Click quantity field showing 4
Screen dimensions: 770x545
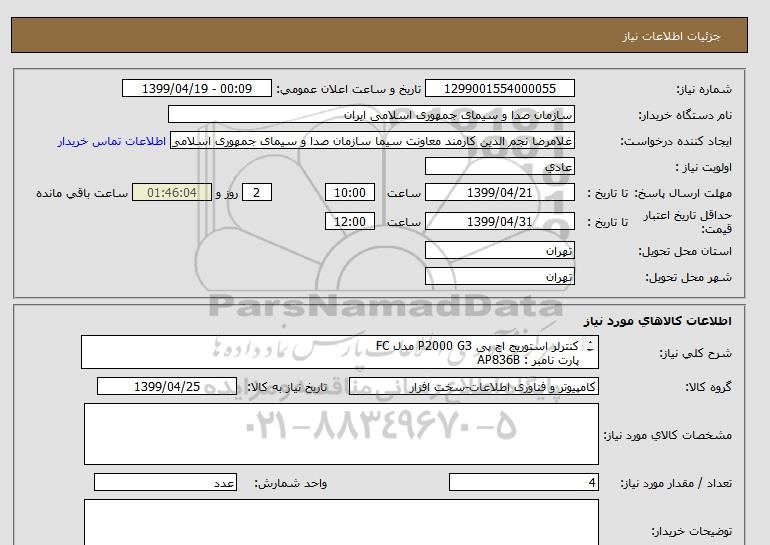(524, 483)
